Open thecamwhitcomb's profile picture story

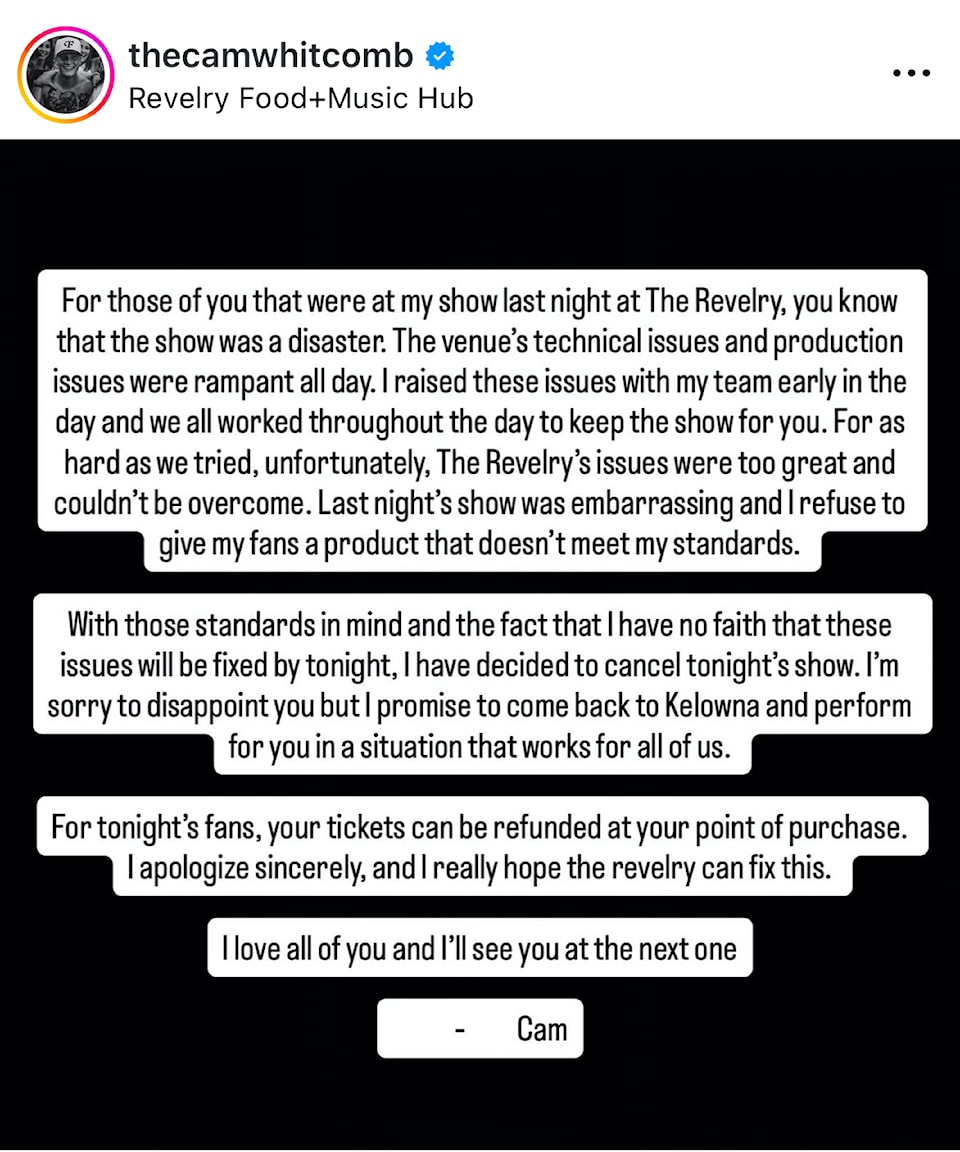[66, 74]
